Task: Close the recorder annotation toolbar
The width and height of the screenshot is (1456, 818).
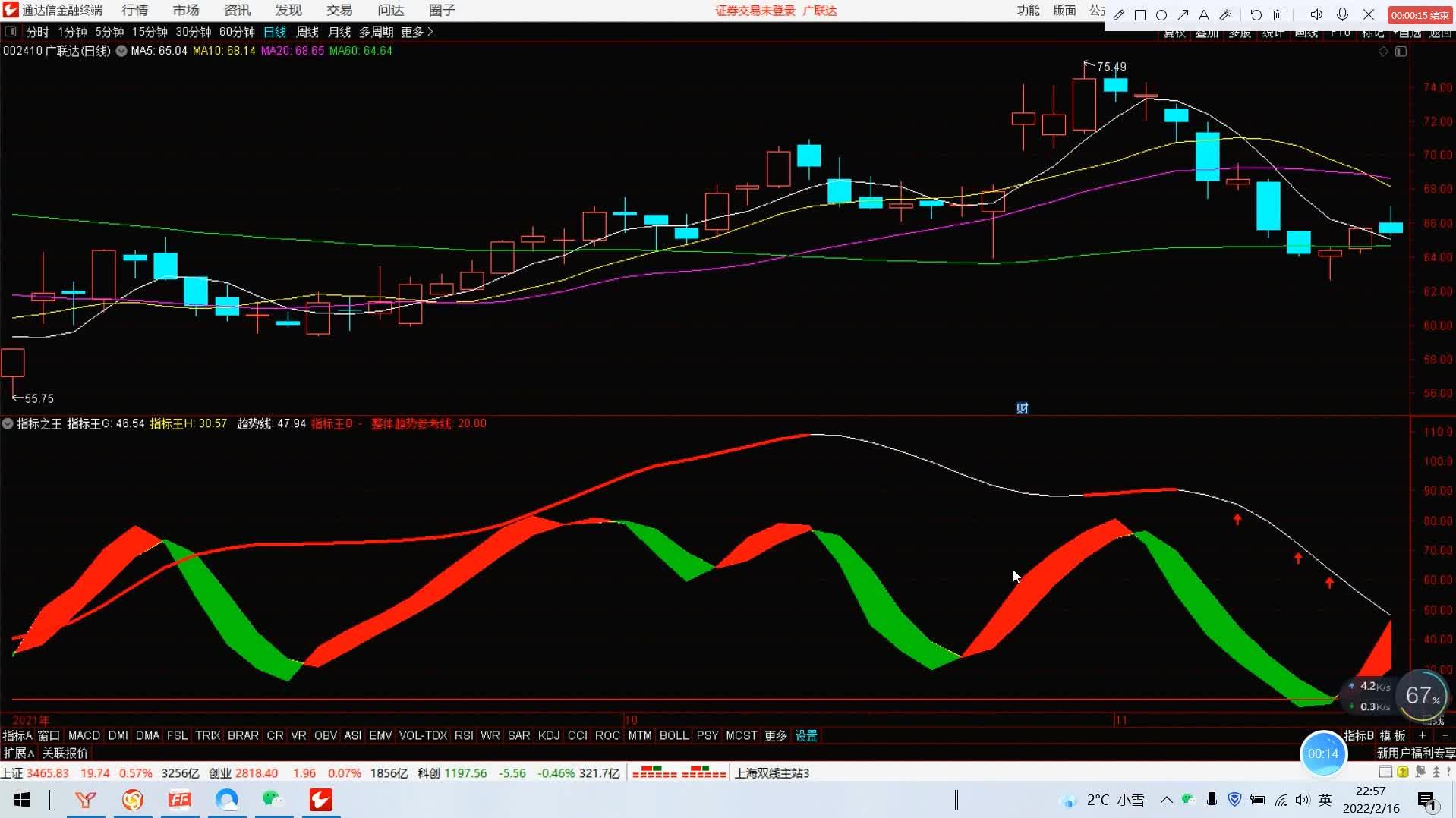Action: 1369,15
